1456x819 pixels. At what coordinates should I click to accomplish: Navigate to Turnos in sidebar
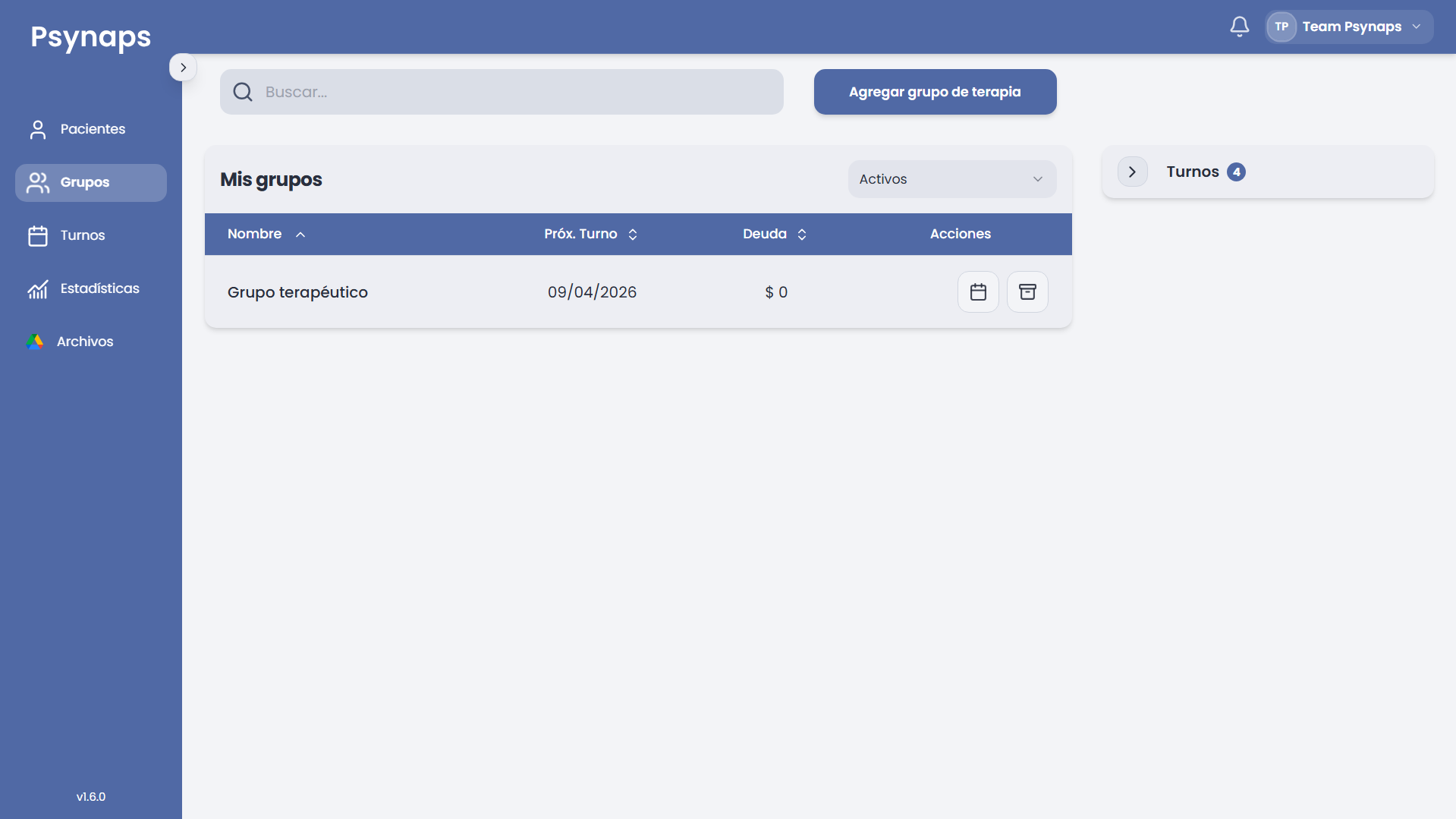[91, 235]
